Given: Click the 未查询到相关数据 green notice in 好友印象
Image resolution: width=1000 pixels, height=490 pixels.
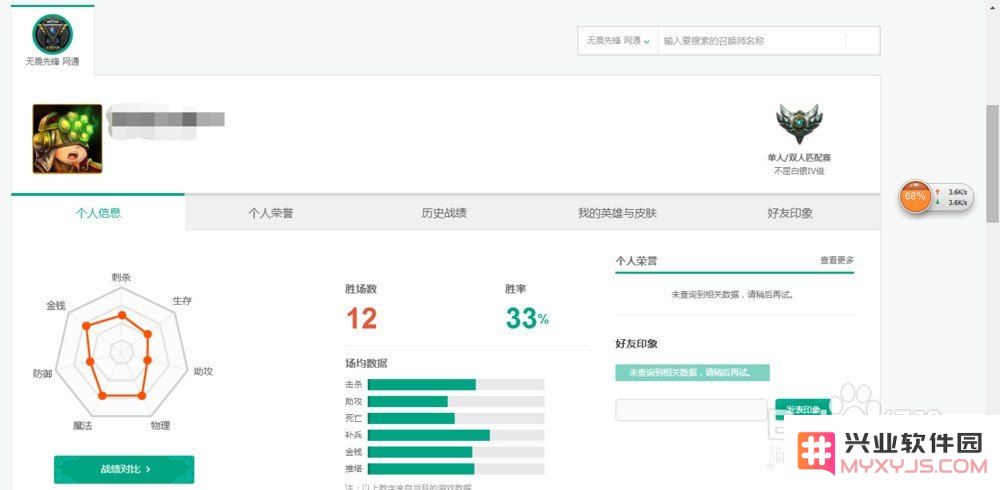Looking at the screenshot, I should (x=693, y=373).
